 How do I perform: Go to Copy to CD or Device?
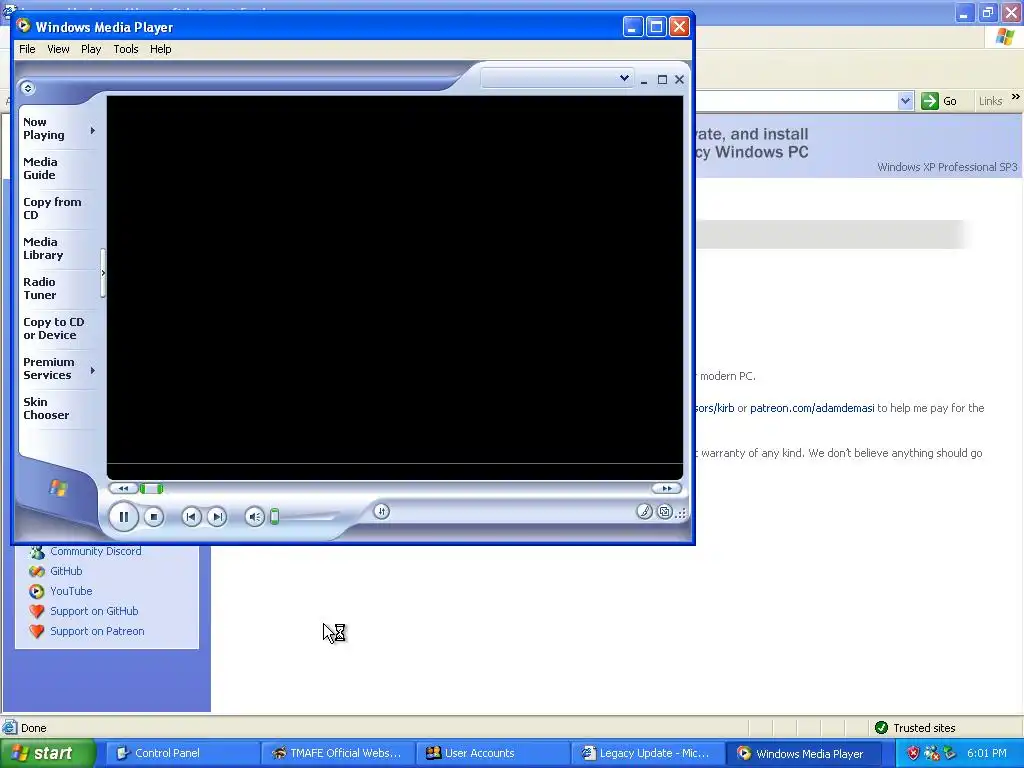pos(54,328)
